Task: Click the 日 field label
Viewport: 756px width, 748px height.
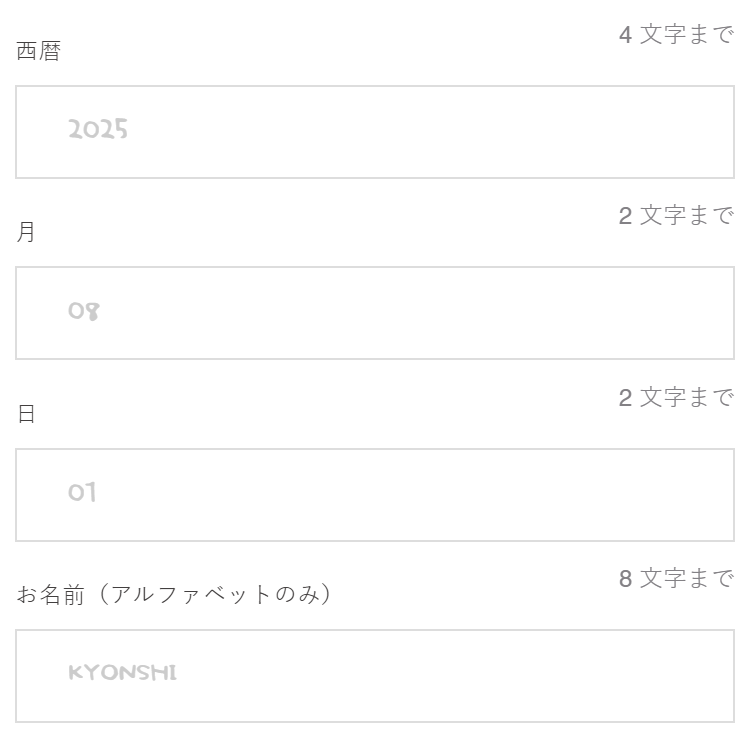Action: [26, 414]
